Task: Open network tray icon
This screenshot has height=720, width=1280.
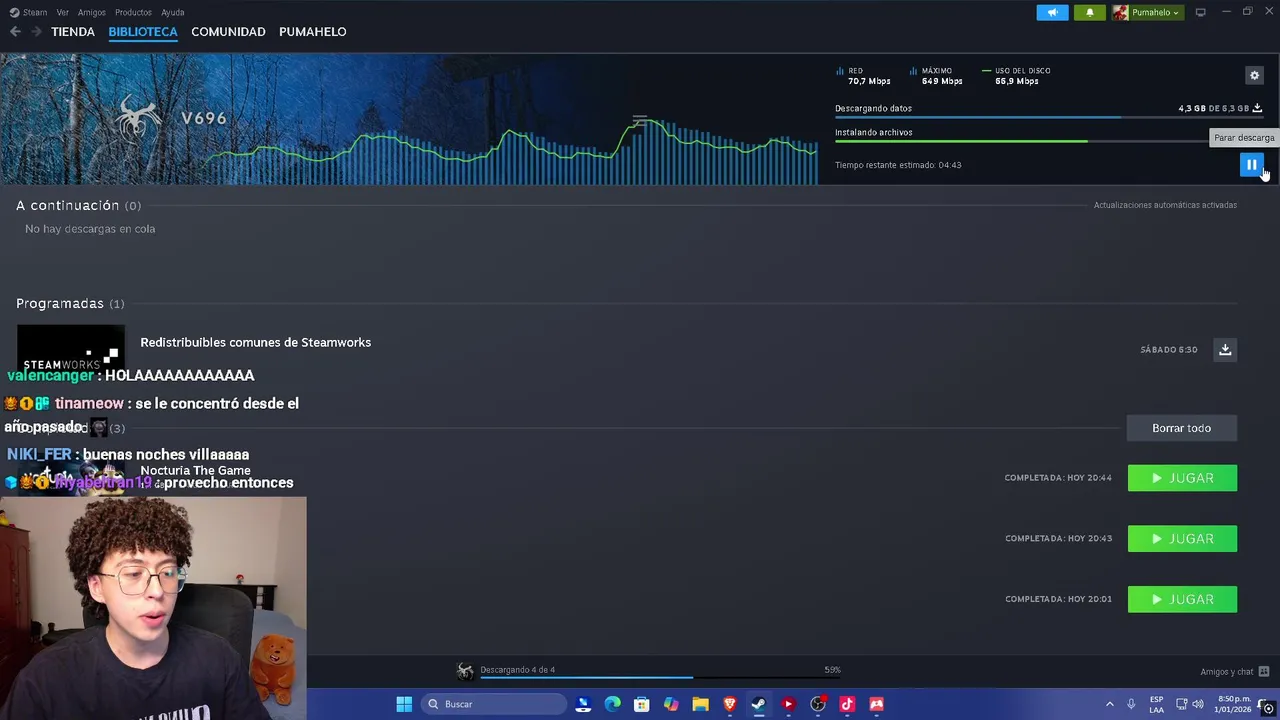Action: [1181, 704]
